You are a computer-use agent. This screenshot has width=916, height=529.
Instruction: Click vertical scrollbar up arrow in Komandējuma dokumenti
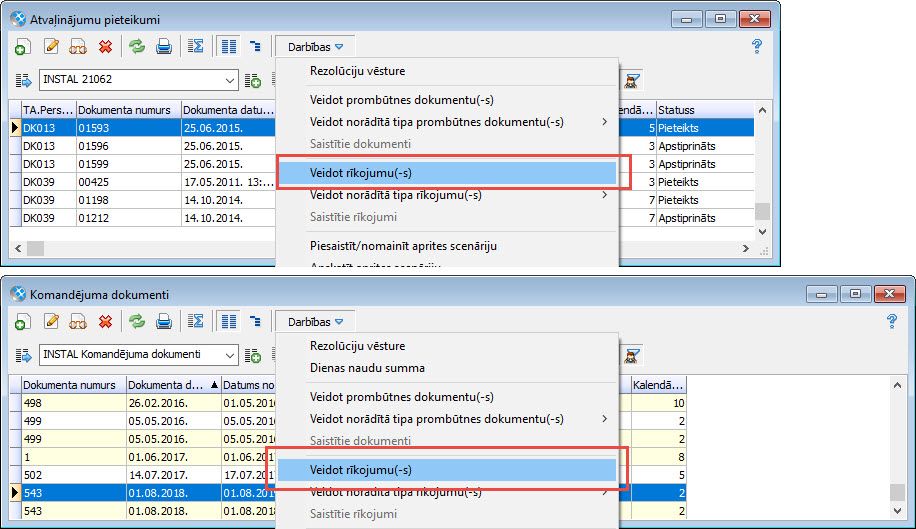pyautogui.click(x=897, y=385)
